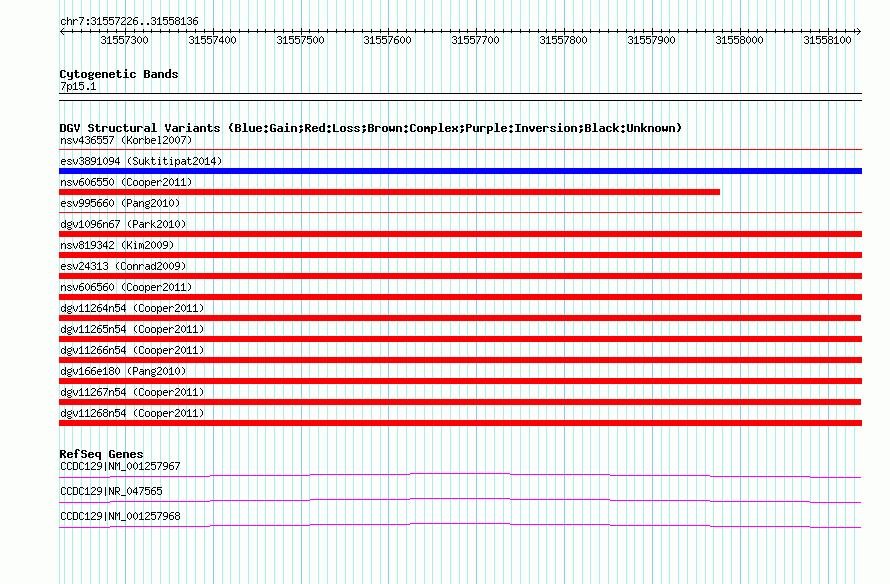Screen dimensions: 890x584
Task: Click the nsv606550 (Cooper2011) label
Action: coord(126,182)
